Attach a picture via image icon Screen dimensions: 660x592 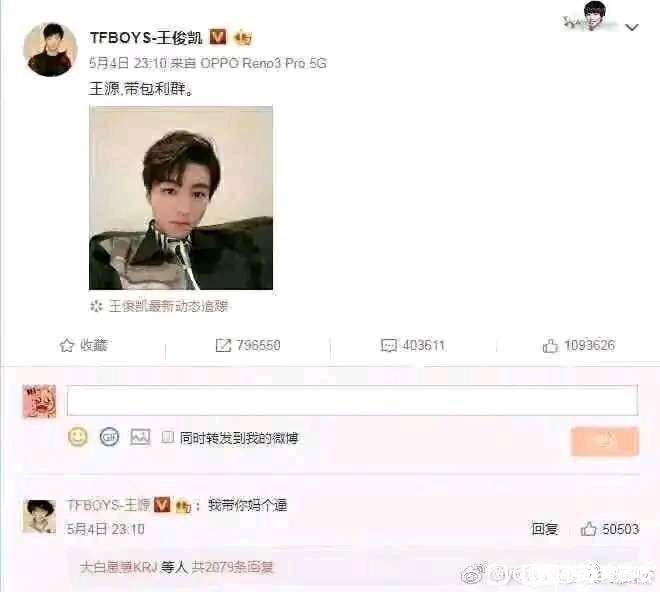pyautogui.click(x=140, y=437)
